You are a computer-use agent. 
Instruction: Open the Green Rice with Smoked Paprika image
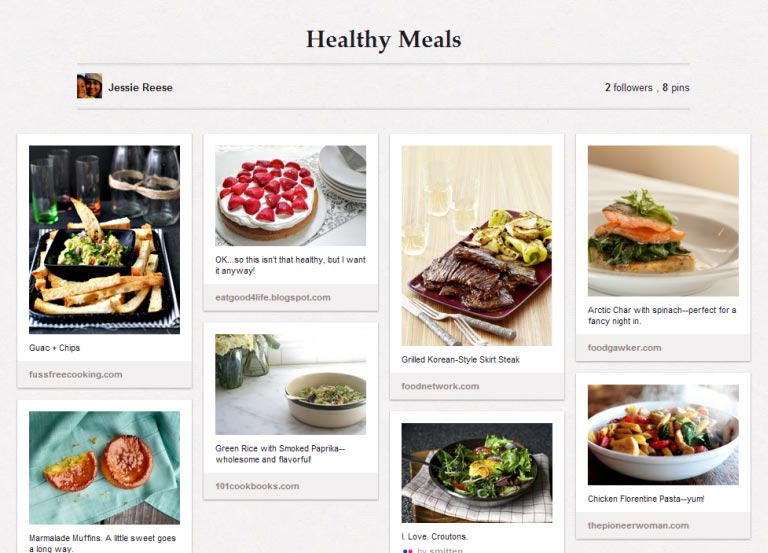click(x=290, y=385)
